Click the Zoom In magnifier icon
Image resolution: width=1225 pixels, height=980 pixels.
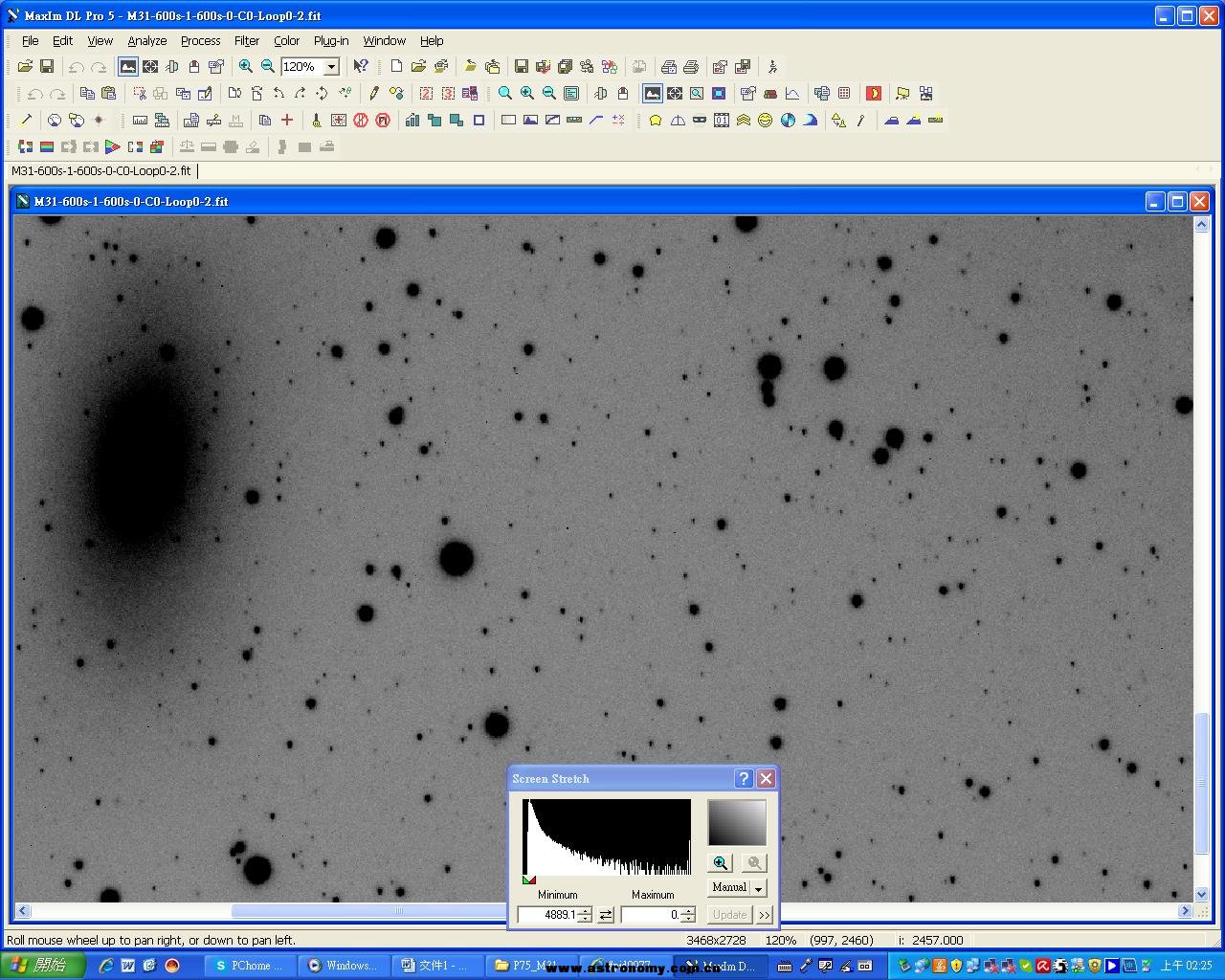click(246, 66)
